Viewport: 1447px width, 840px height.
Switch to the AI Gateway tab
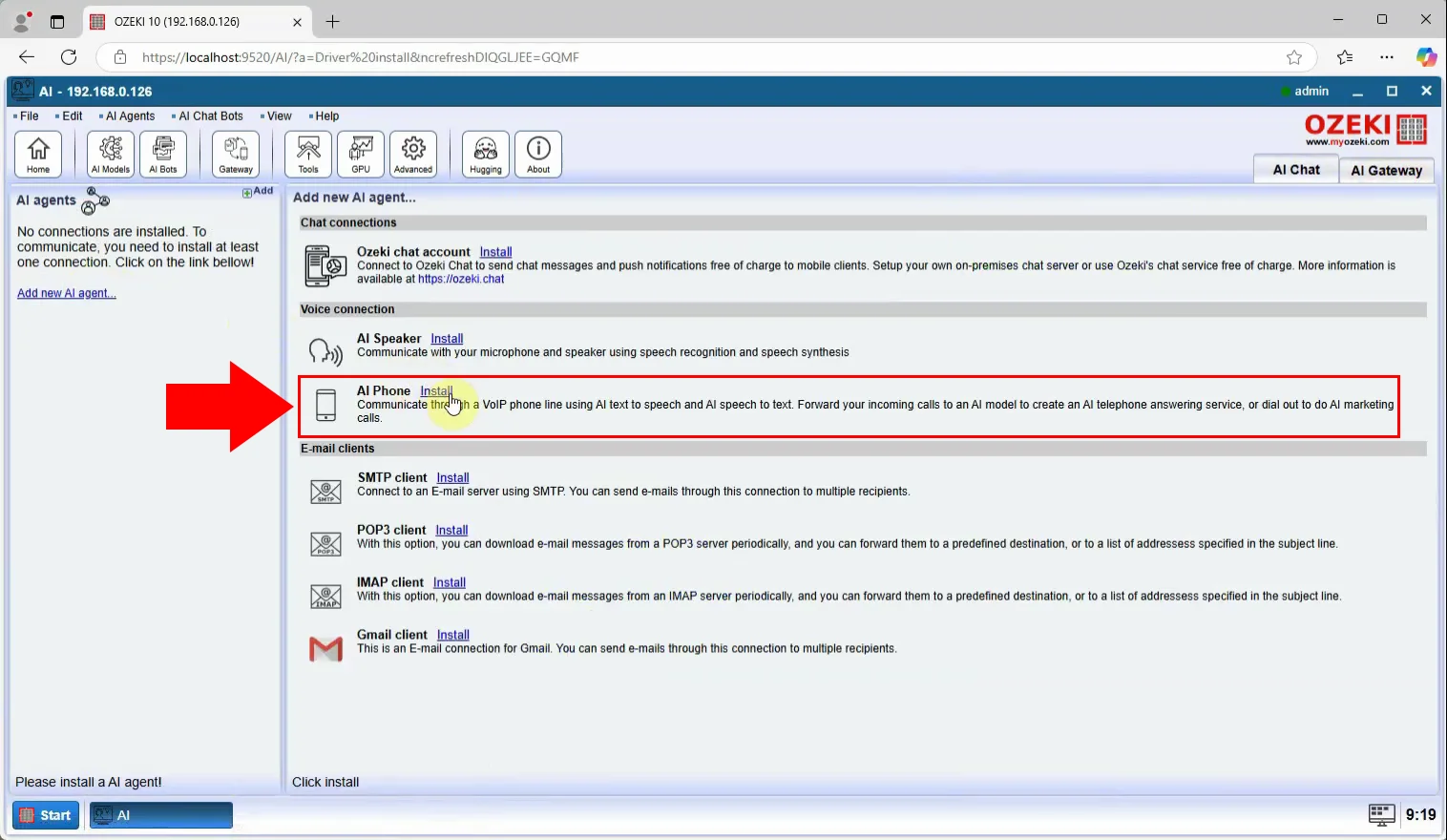[x=1387, y=170]
